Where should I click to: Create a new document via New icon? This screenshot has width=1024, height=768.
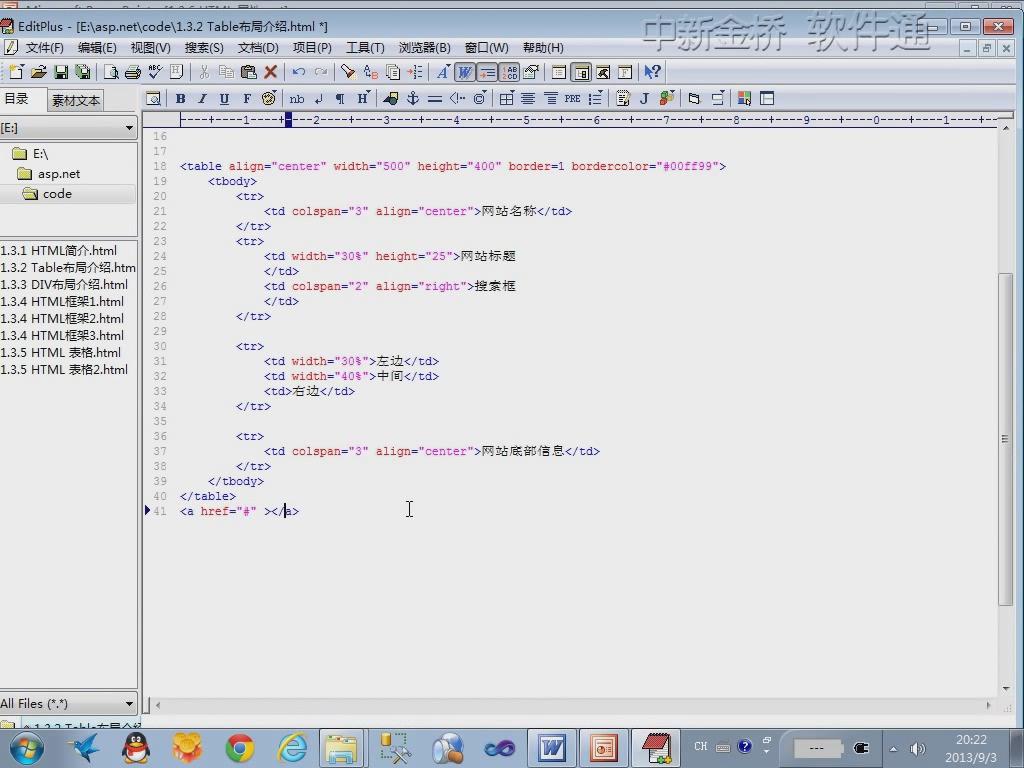pos(16,72)
